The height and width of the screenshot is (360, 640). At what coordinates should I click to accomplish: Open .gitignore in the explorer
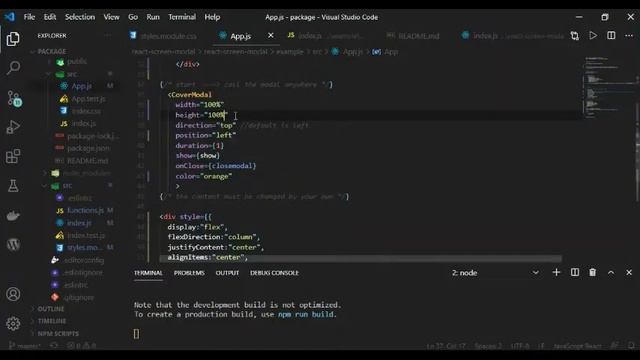pos(78,297)
